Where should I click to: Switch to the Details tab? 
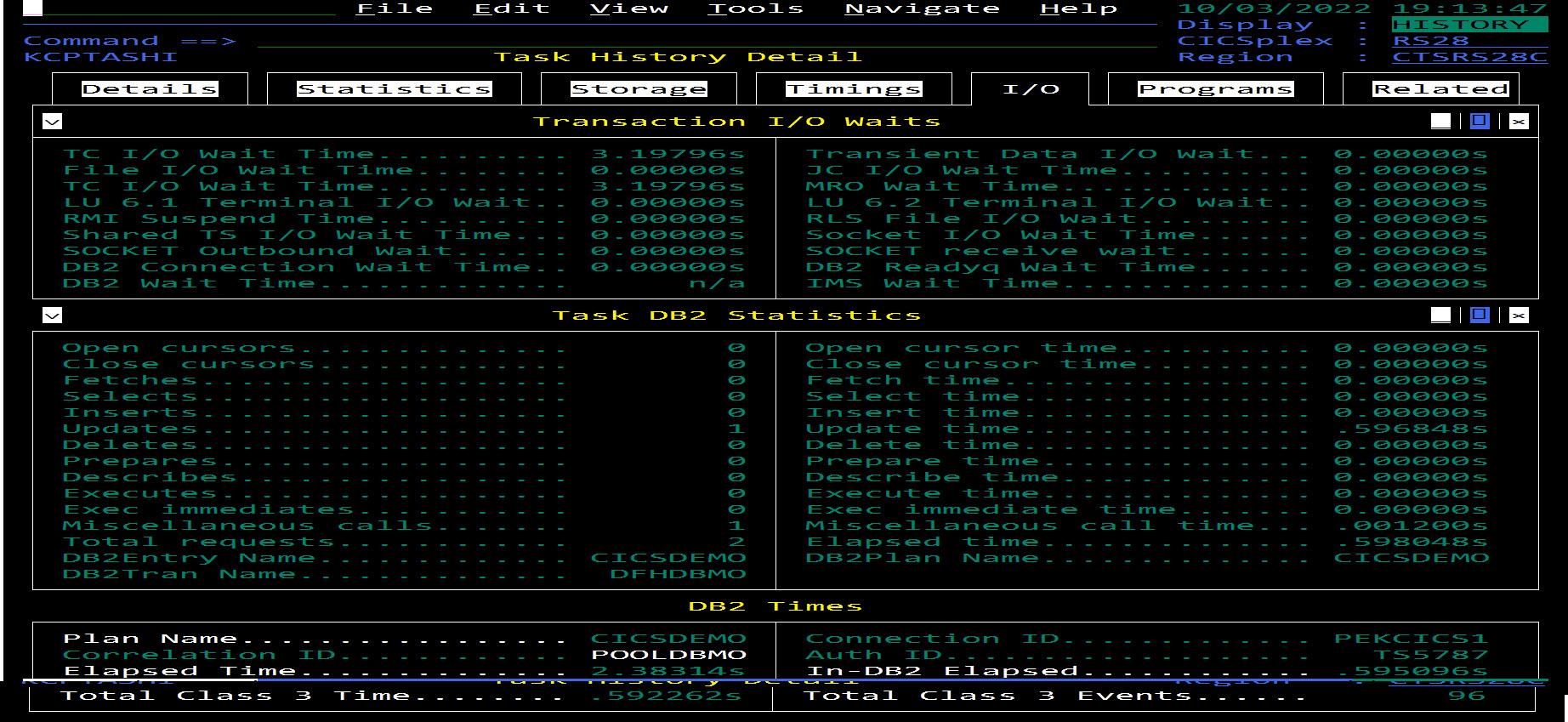click(150, 88)
